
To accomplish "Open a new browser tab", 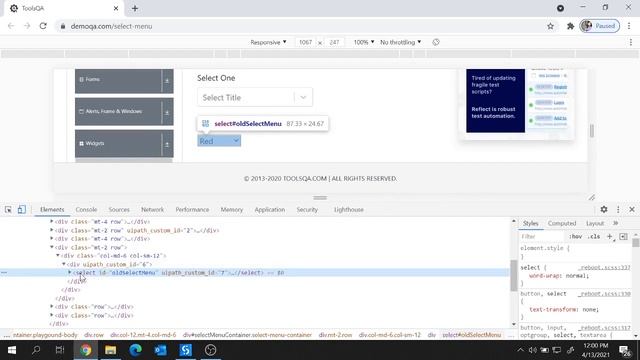I will (x=135, y=8).
